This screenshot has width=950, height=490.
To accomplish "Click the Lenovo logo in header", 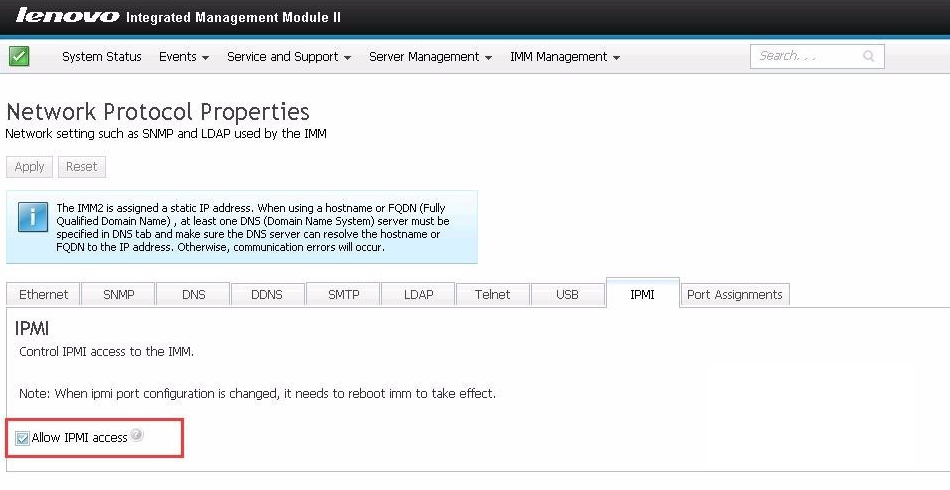I will click(x=67, y=15).
